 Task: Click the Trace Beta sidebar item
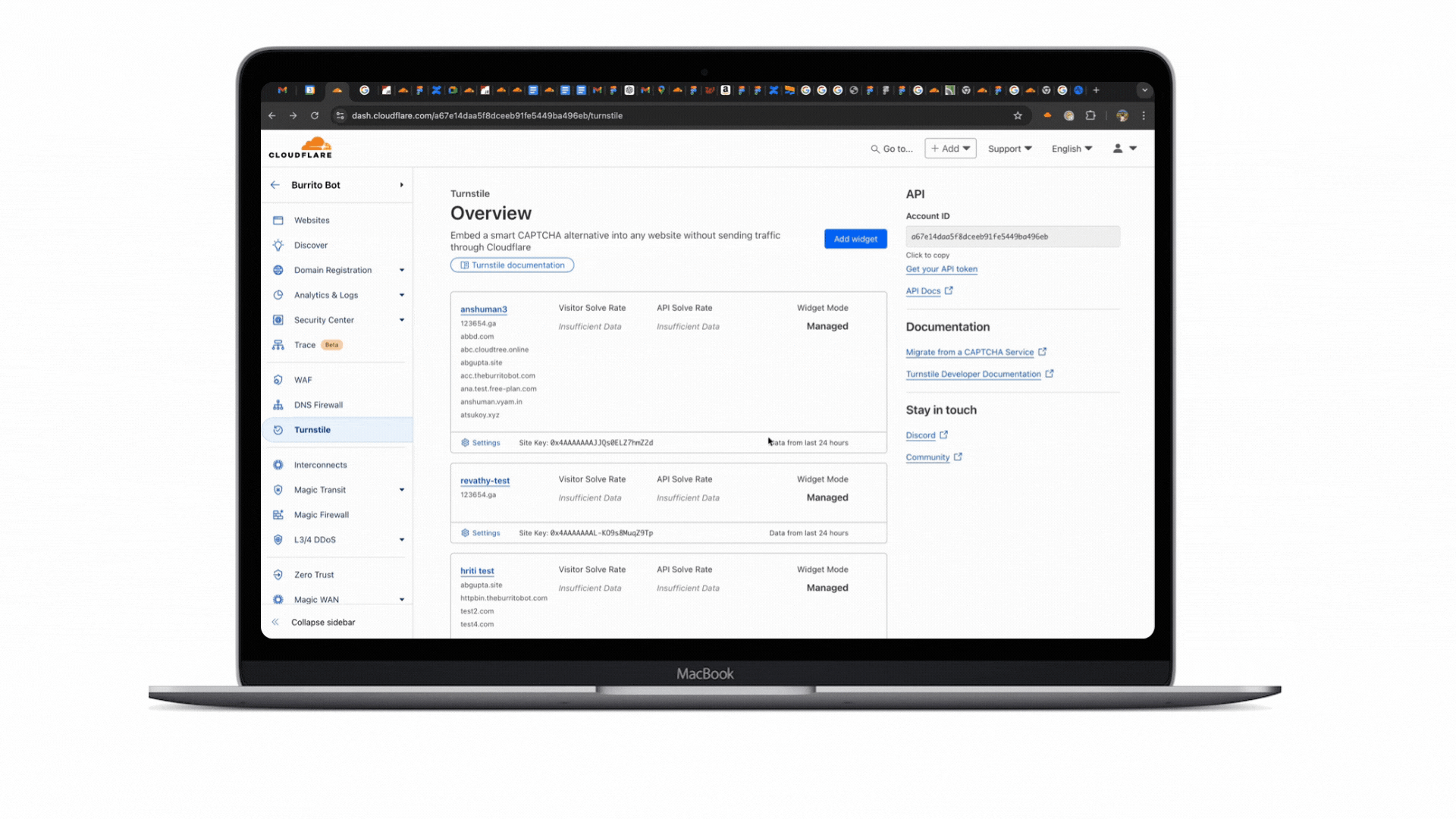coord(305,345)
